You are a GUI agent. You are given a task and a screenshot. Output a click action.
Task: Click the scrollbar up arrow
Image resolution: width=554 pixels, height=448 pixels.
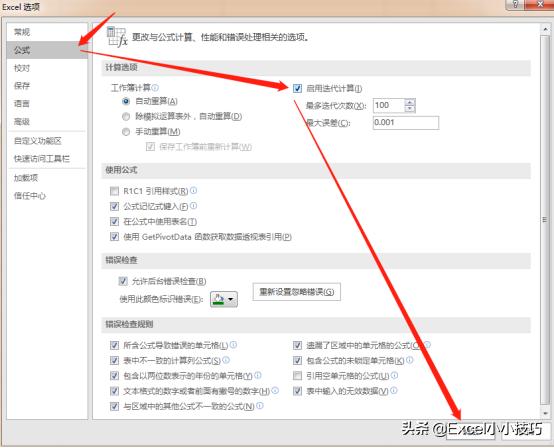[x=545, y=30]
